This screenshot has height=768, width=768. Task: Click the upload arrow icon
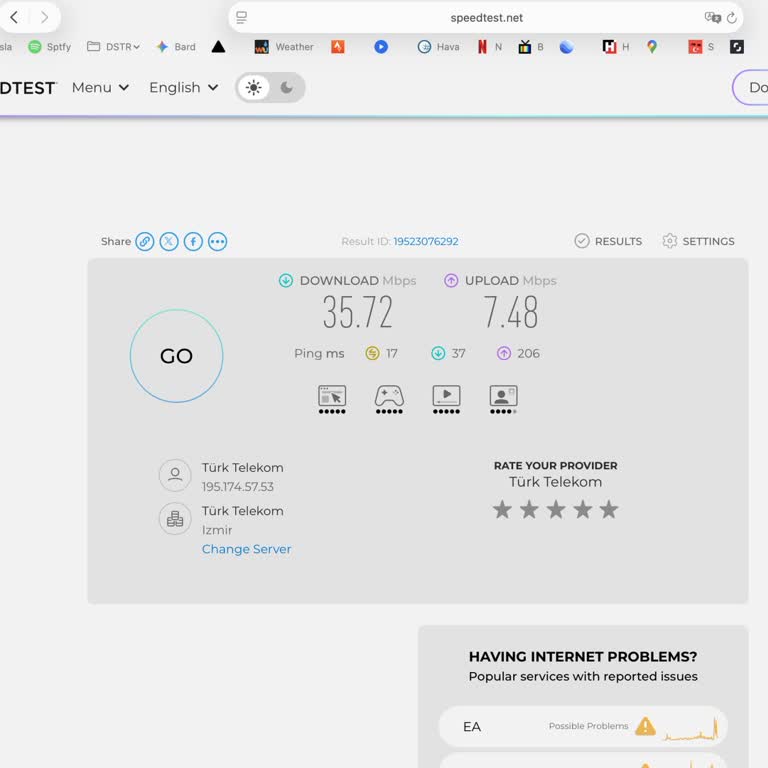click(x=451, y=281)
